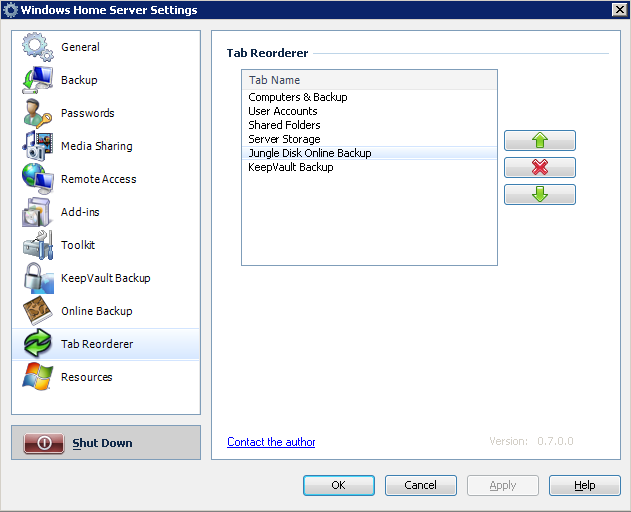Remove selected tab with red X button
631x512 pixels.
coord(540,167)
